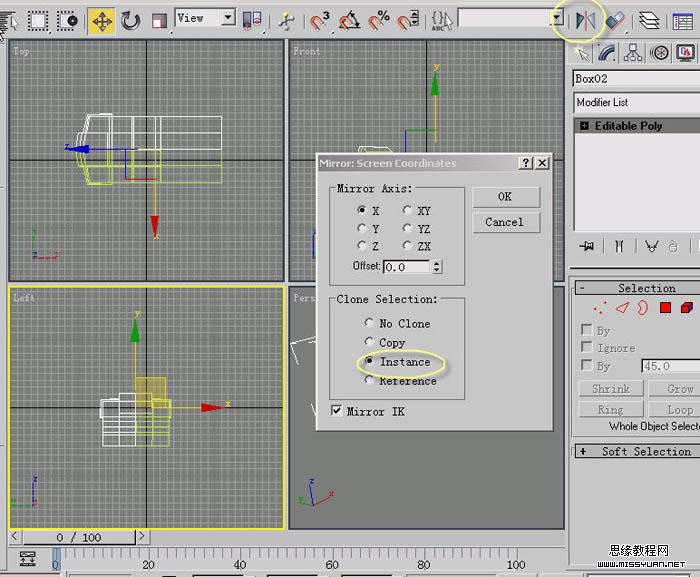Click Make Unique icon in modifier stack

pyautogui.click(x=651, y=246)
